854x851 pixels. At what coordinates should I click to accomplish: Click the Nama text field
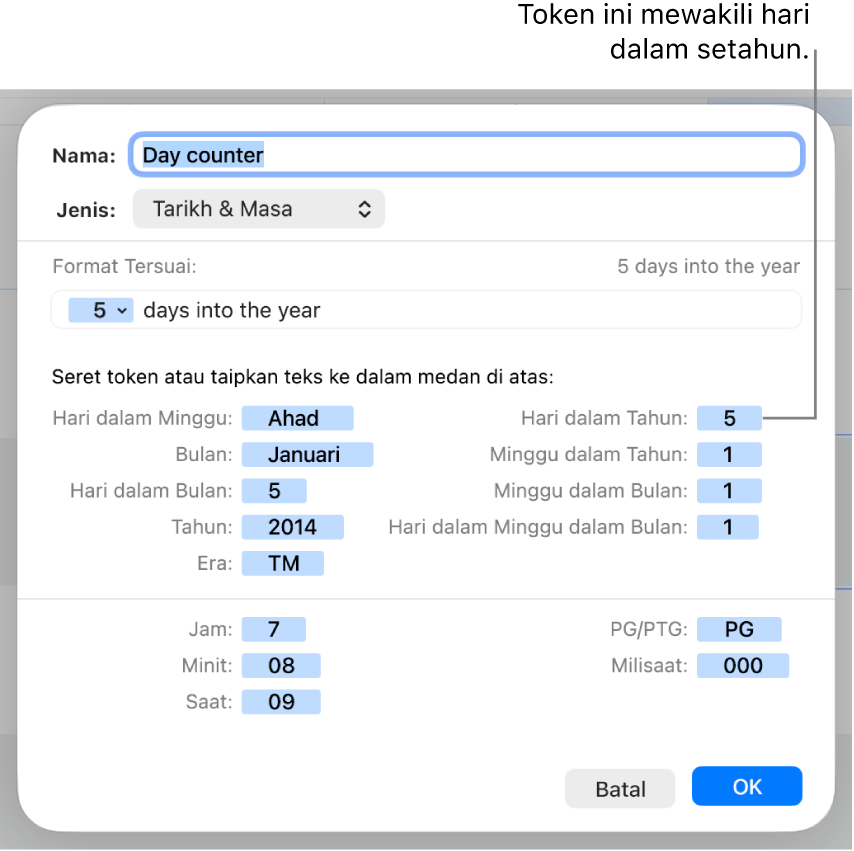pos(467,155)
